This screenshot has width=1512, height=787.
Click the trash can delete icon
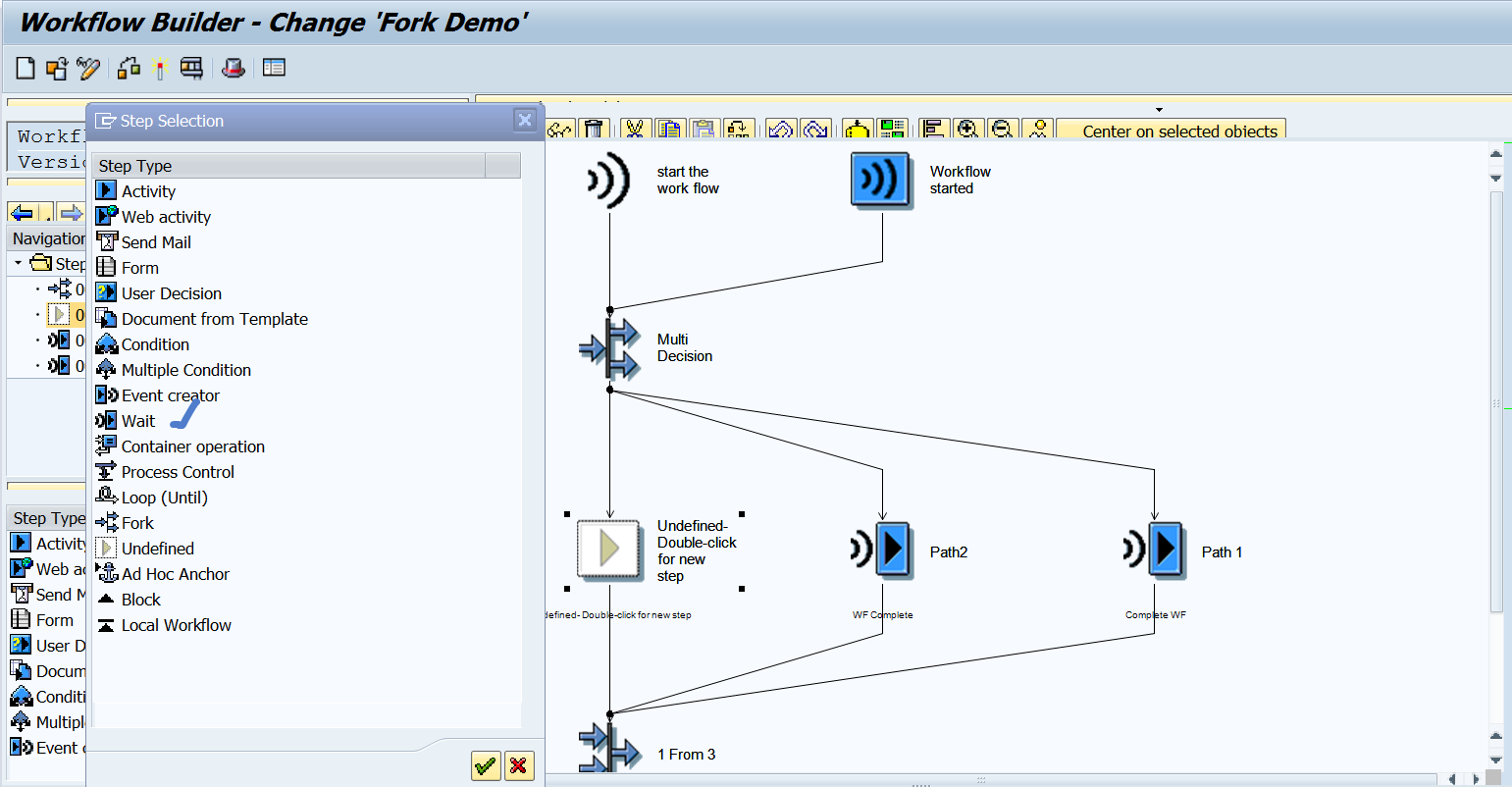pos(593,131)
